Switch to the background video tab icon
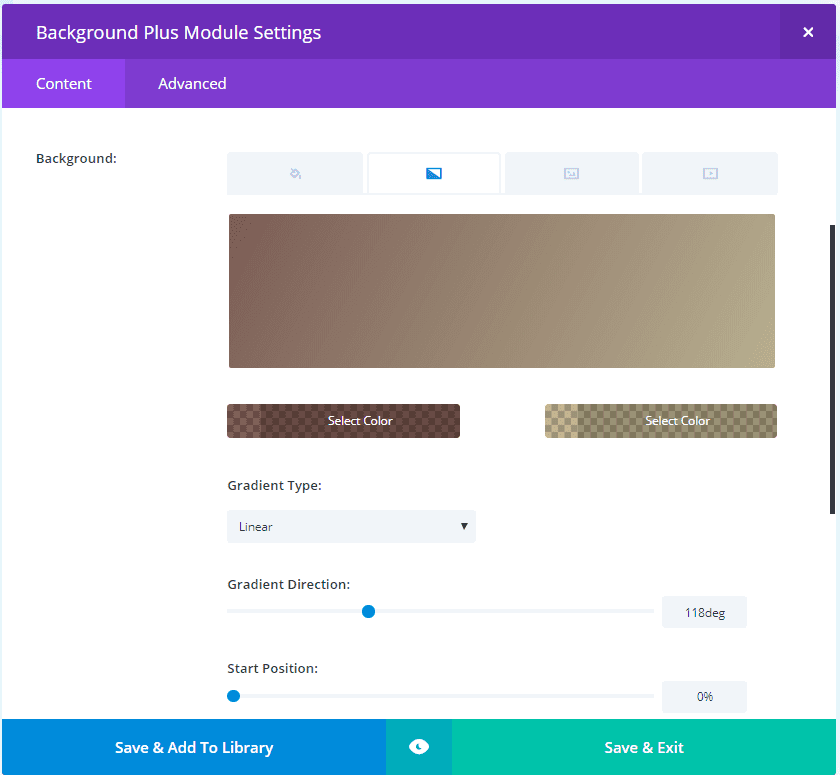Viewport: 840px width, 775px height. click(710, 173)
